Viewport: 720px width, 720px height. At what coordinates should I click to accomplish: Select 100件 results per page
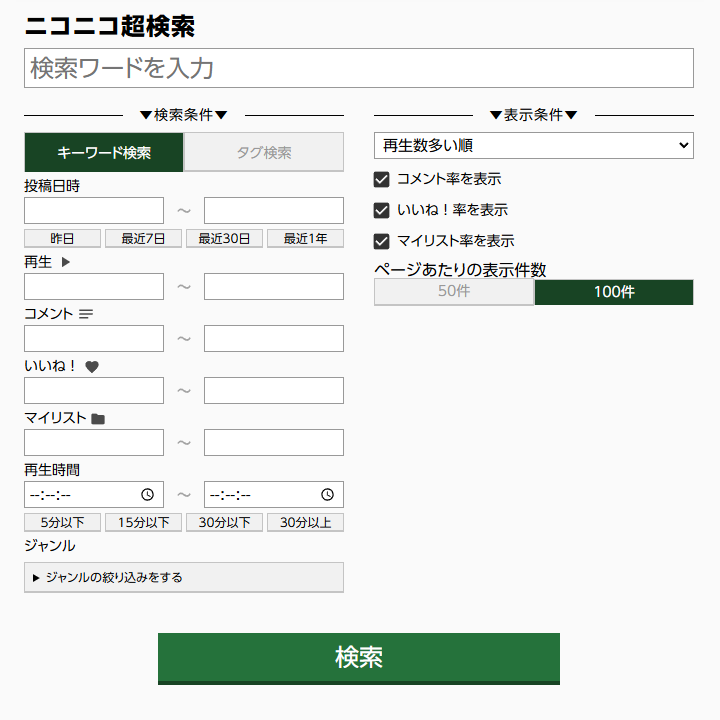pyautogui.click(x=614, y=292)
